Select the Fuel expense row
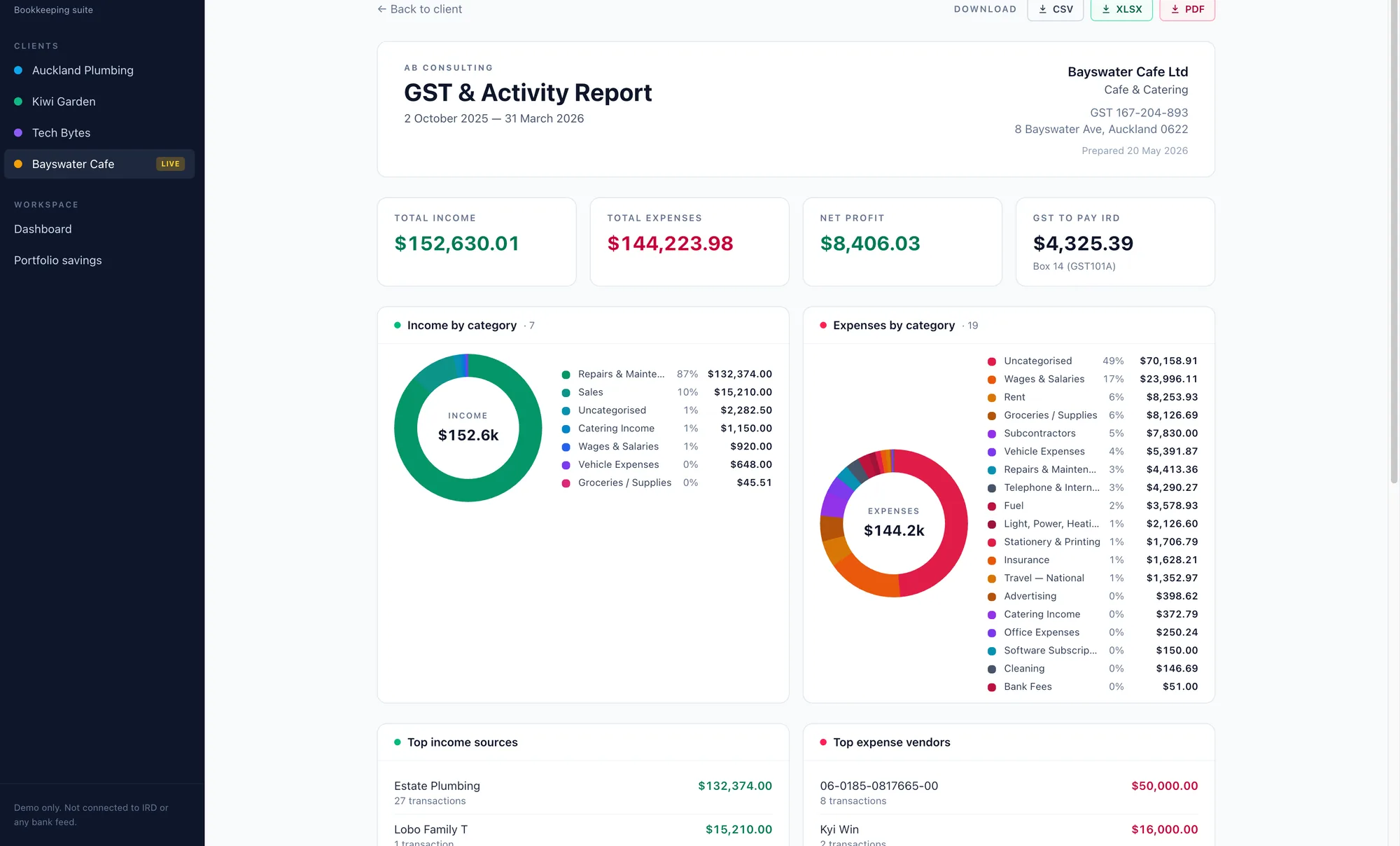Image resolution: width=1400 pixels, height=846 pixels. coord(1092,506)
